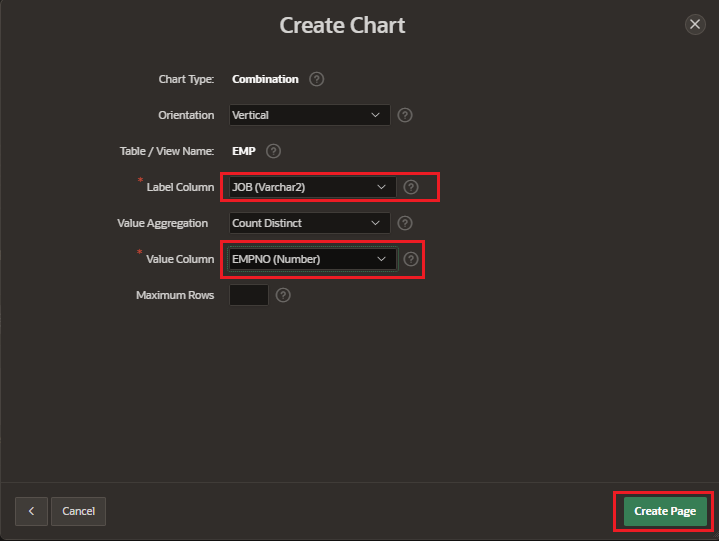Open the Value Column EMPNO dropdown
This screenshot has height=541, width=719.
tap(309, 259)
